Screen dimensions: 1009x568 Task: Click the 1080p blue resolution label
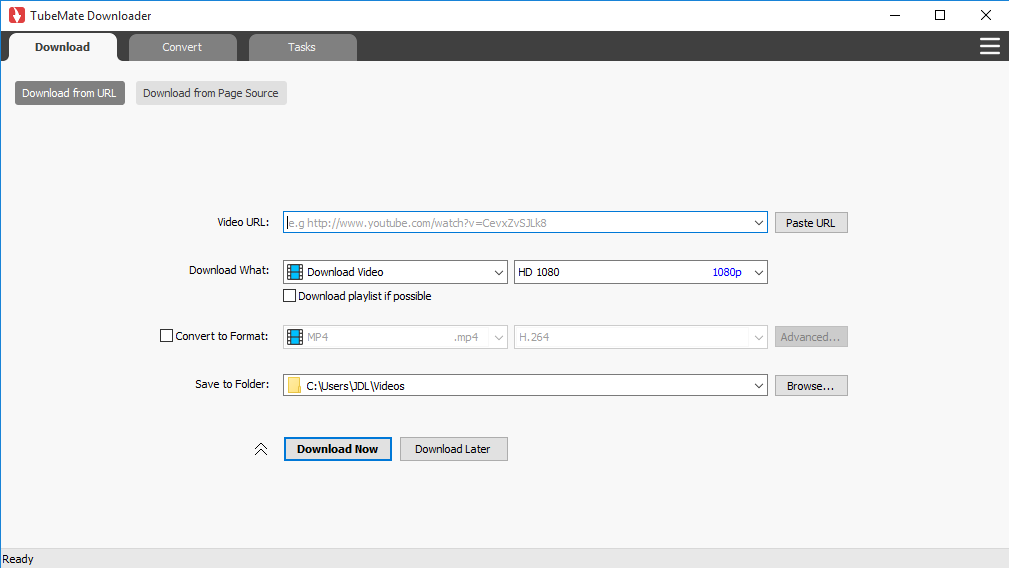[x=727, y=272]
